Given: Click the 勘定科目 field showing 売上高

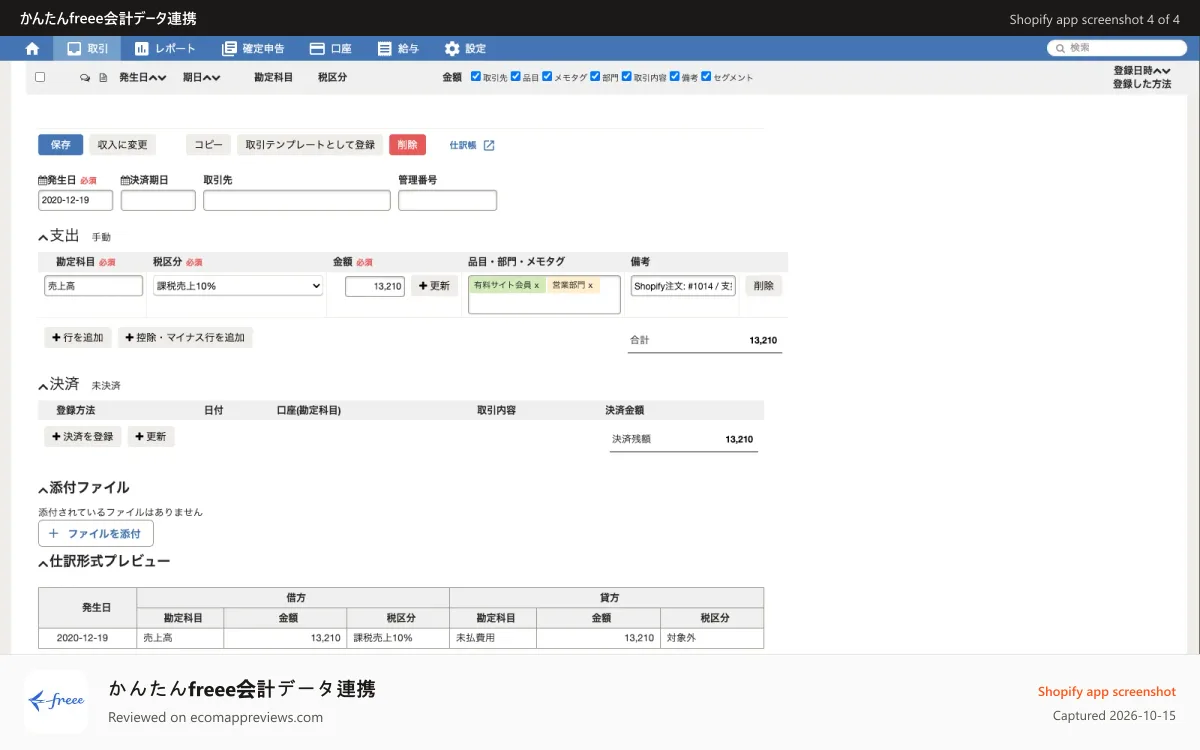Looking at the screenshot, I should click(94, 286).
